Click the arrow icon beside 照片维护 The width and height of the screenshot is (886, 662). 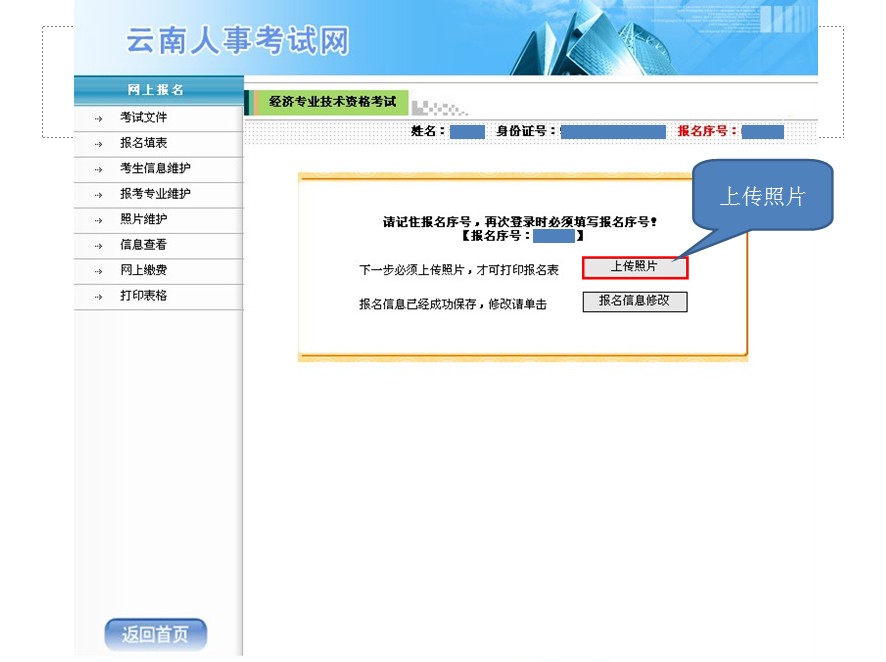98,219
